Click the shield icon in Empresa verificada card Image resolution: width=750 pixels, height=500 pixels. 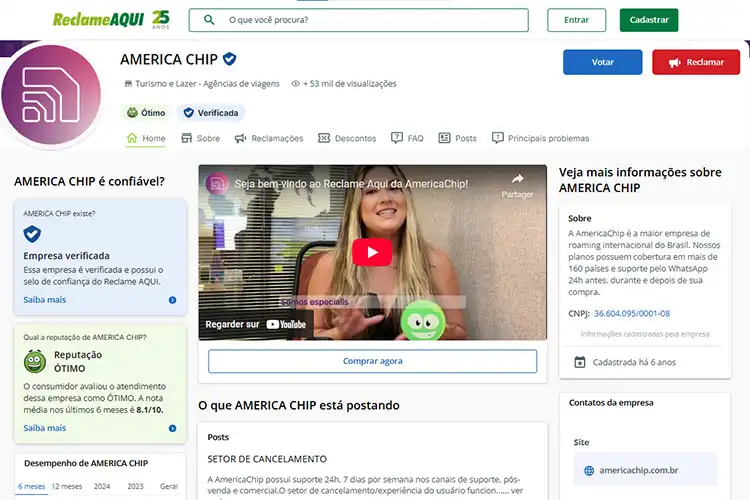click(x=32, y=234)
